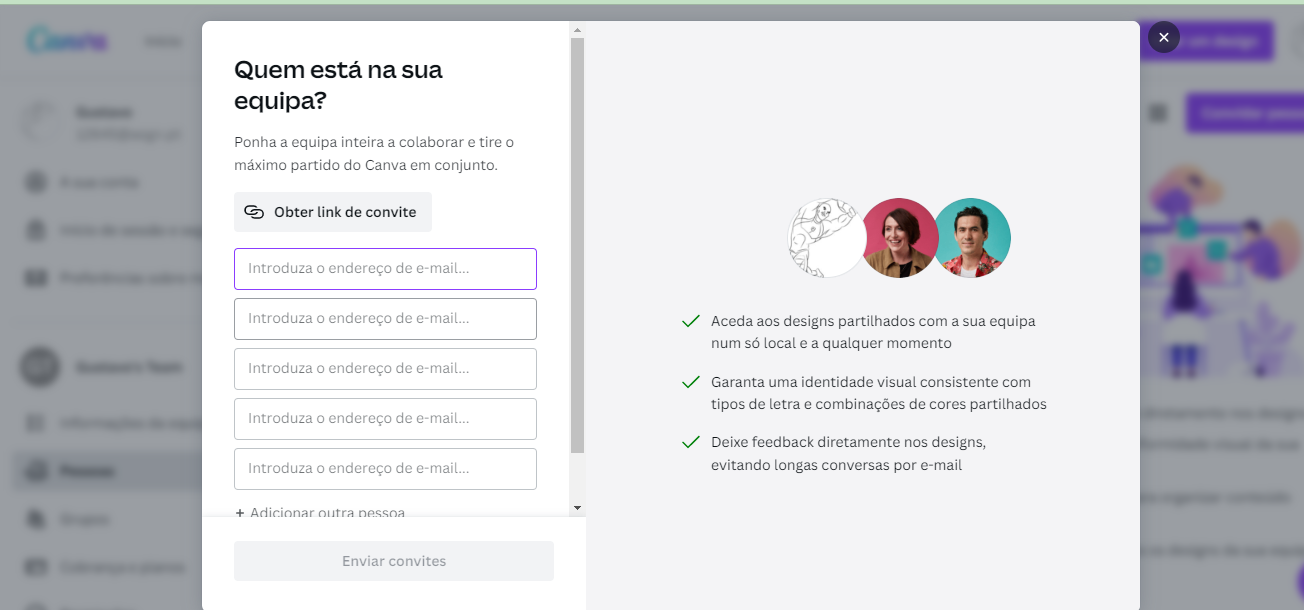Click Adicionar outra pessoa plus link

click(320, 512)
